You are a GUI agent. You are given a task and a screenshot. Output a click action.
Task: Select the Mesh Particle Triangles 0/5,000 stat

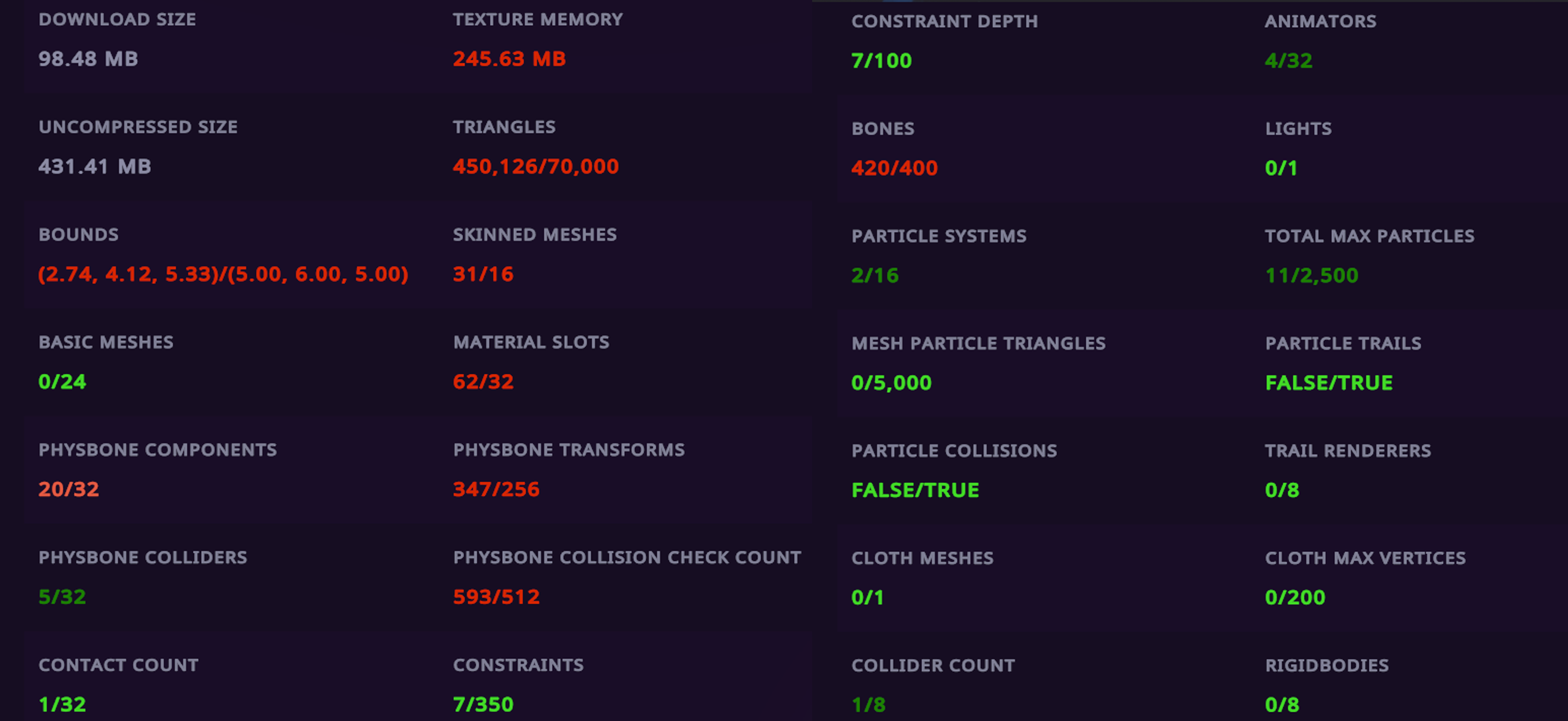891,383
